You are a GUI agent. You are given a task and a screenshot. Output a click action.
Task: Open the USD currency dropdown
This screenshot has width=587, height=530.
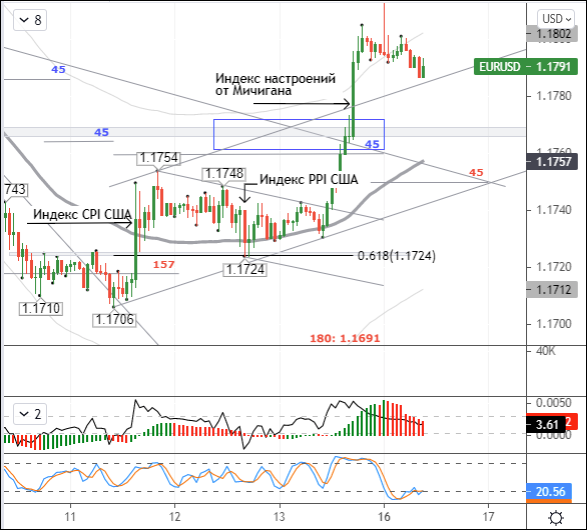pos(556,19)
